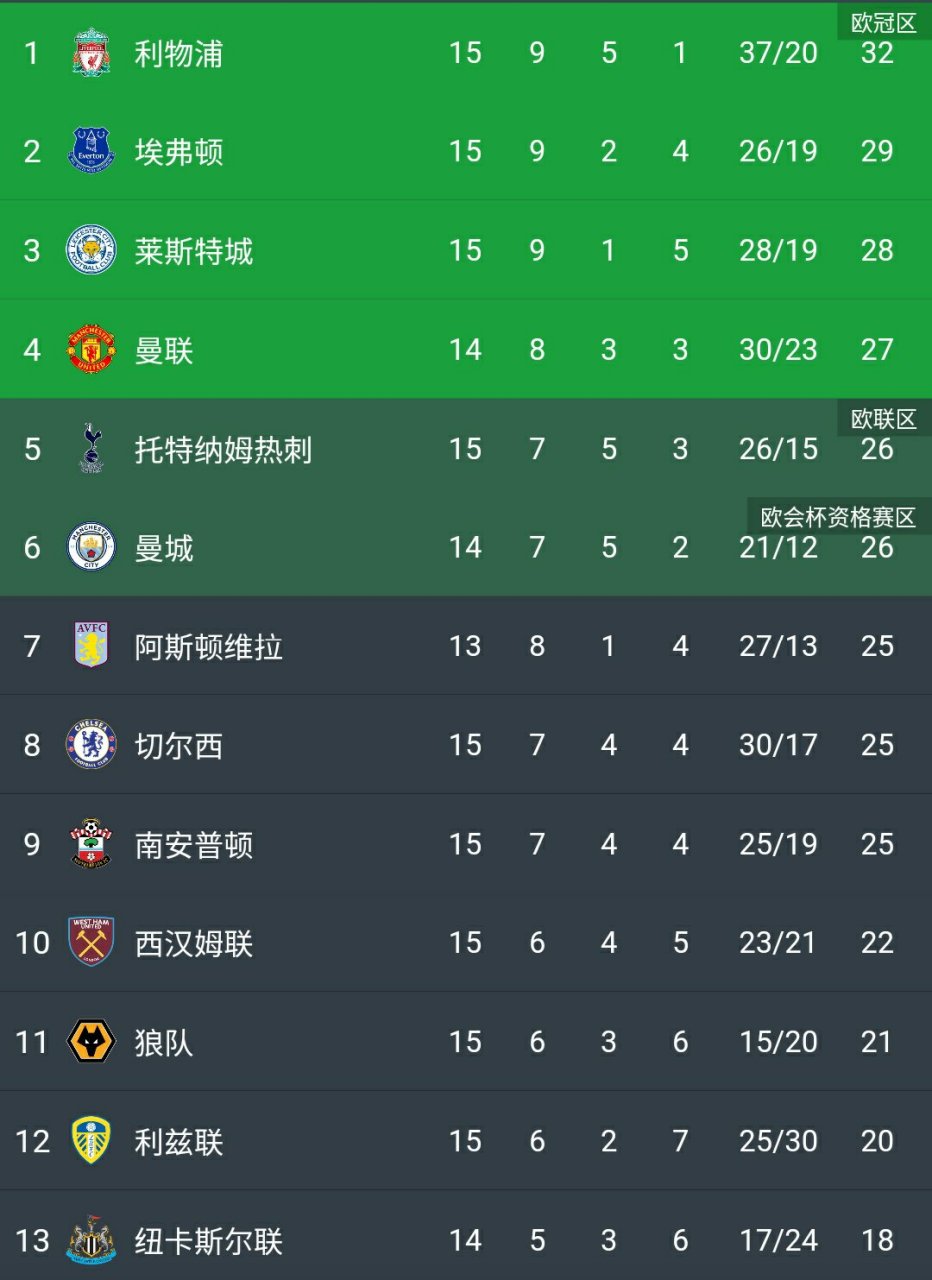
Task: Click the 欧会杯资格赛区 label
Action: 838,518
